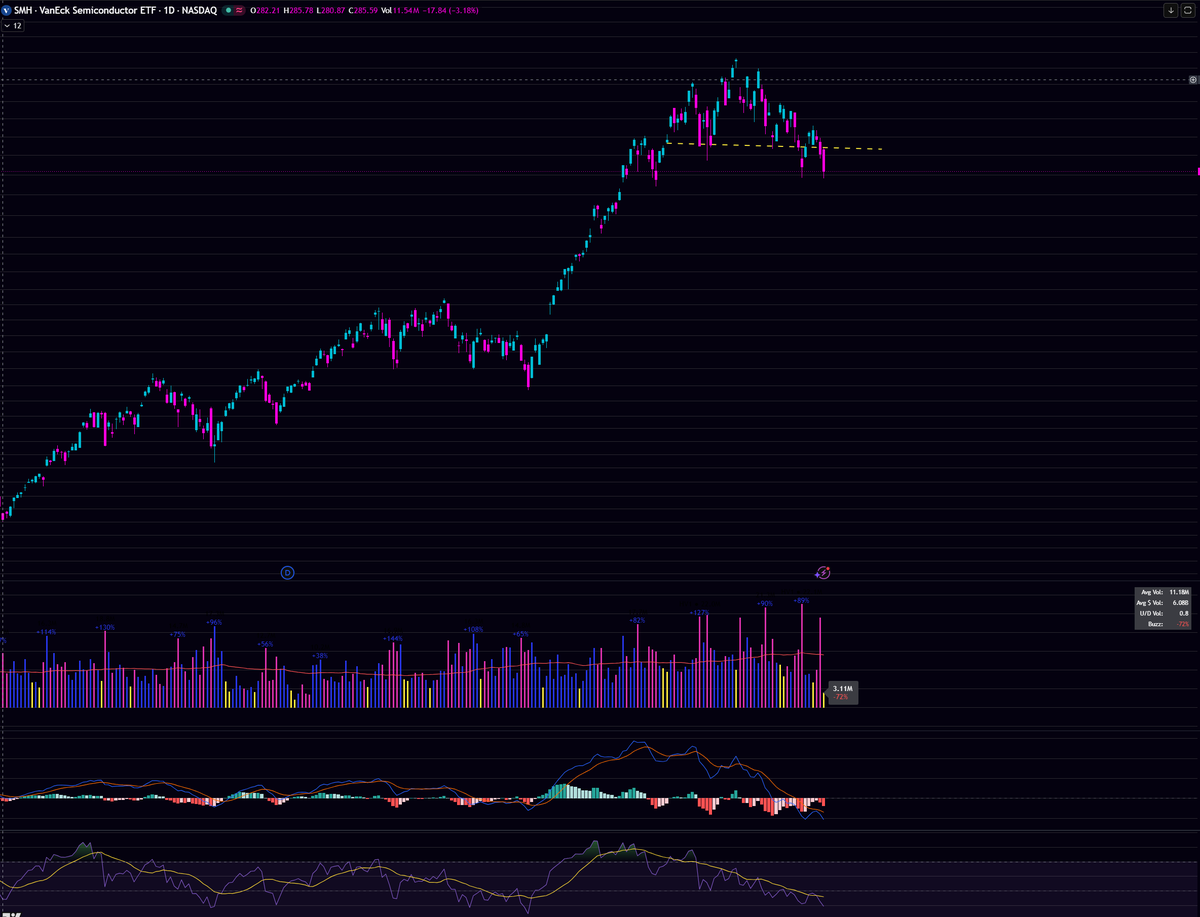The image size is (1200, 917).
Task: Click the Buzz -72% value
Action: click(1183, 623)
